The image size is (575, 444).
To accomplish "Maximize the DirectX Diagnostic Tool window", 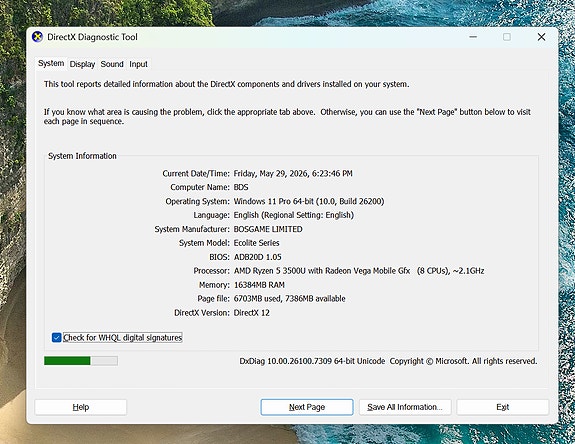I will (507, 37).
